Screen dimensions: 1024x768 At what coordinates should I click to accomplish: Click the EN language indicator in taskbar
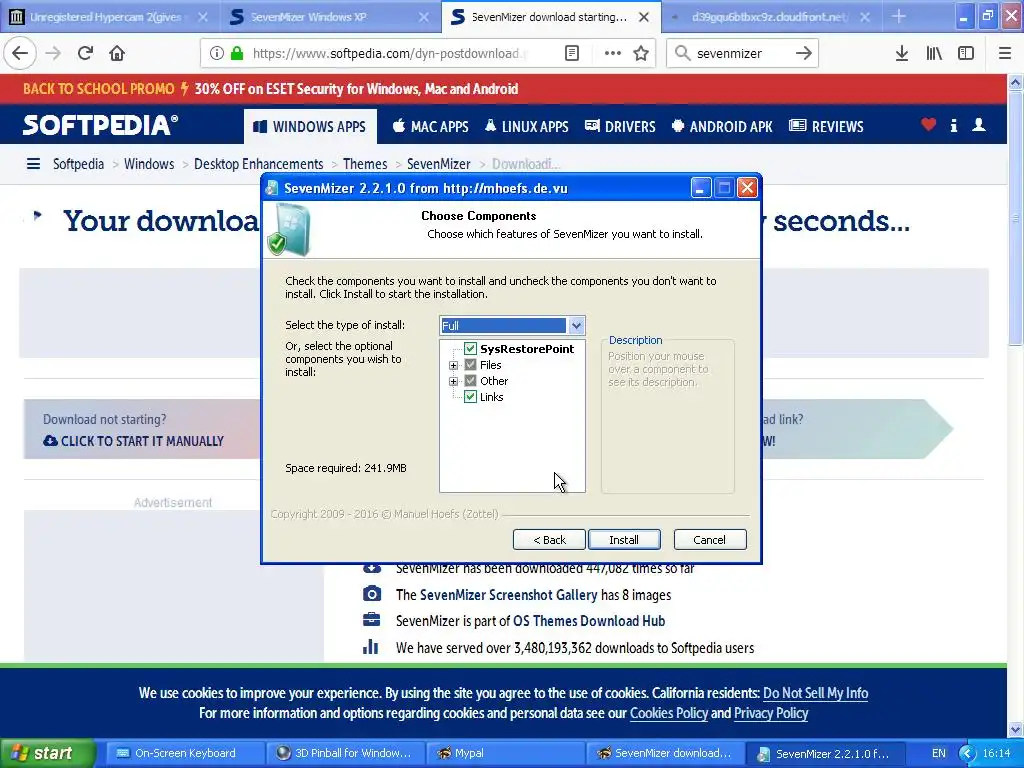pos(938,753)
